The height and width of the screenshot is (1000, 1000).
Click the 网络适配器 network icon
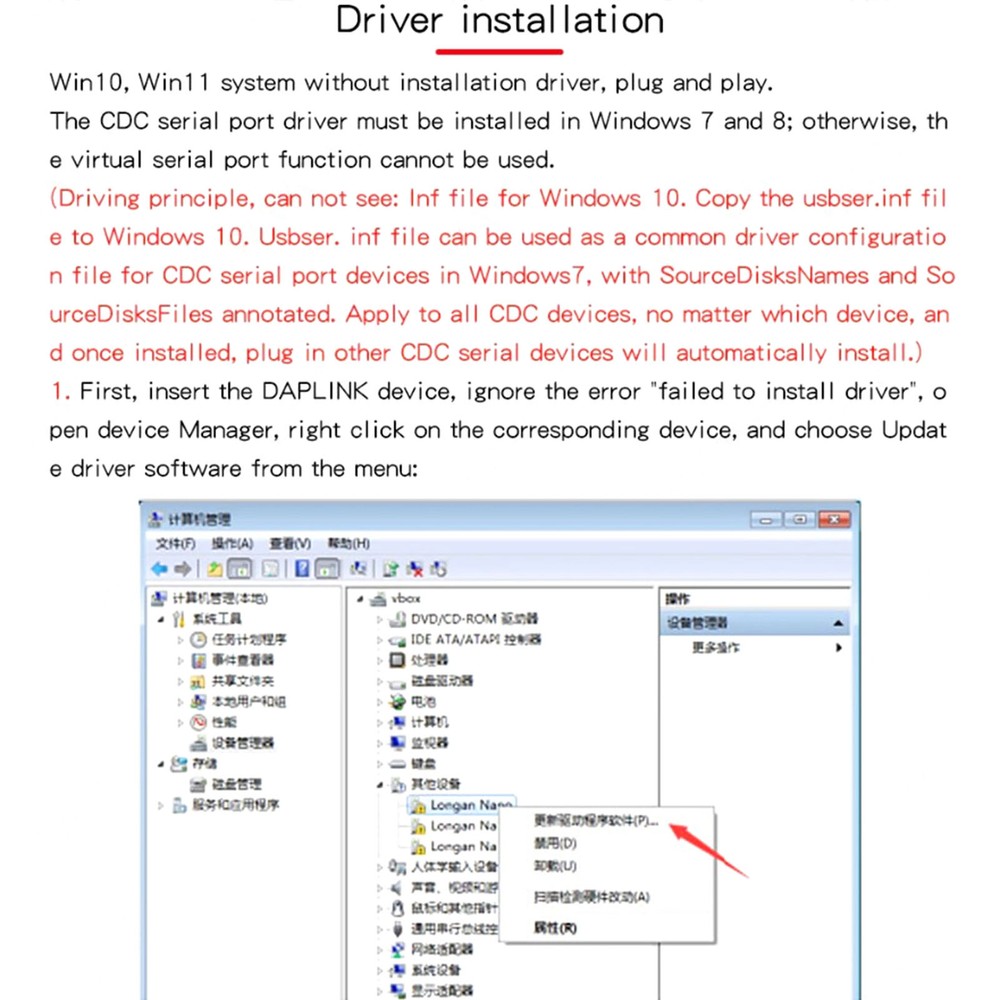point(398,950)
